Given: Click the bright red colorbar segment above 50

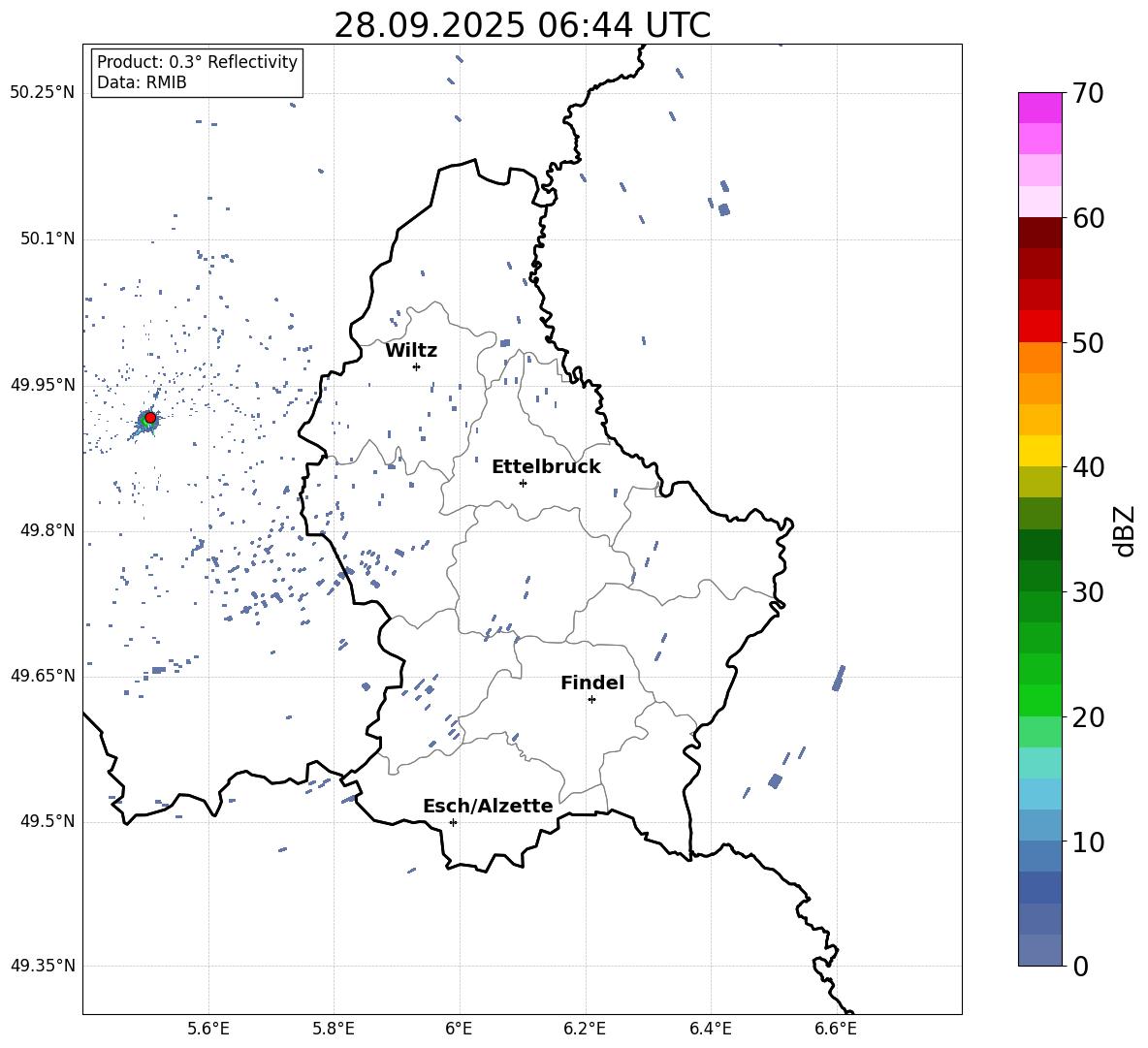Looking at the screenshot, I should pos(1039,327).
